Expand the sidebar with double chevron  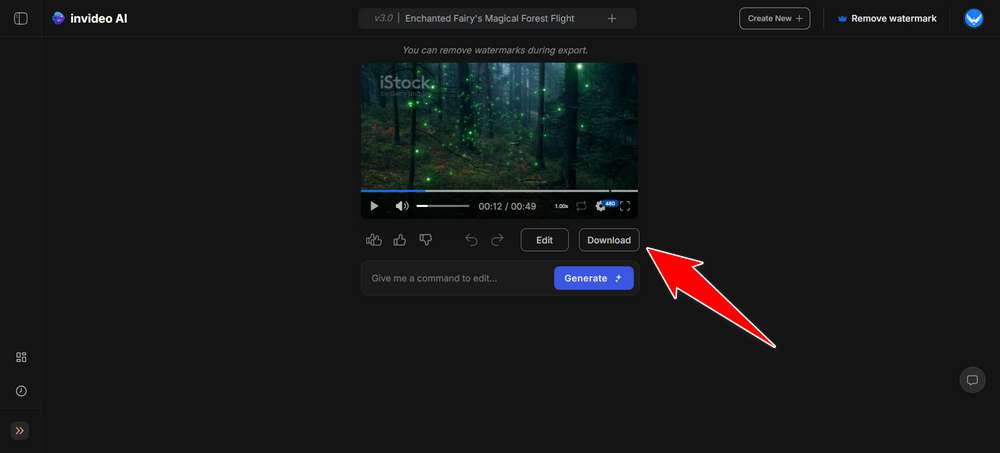20,431
